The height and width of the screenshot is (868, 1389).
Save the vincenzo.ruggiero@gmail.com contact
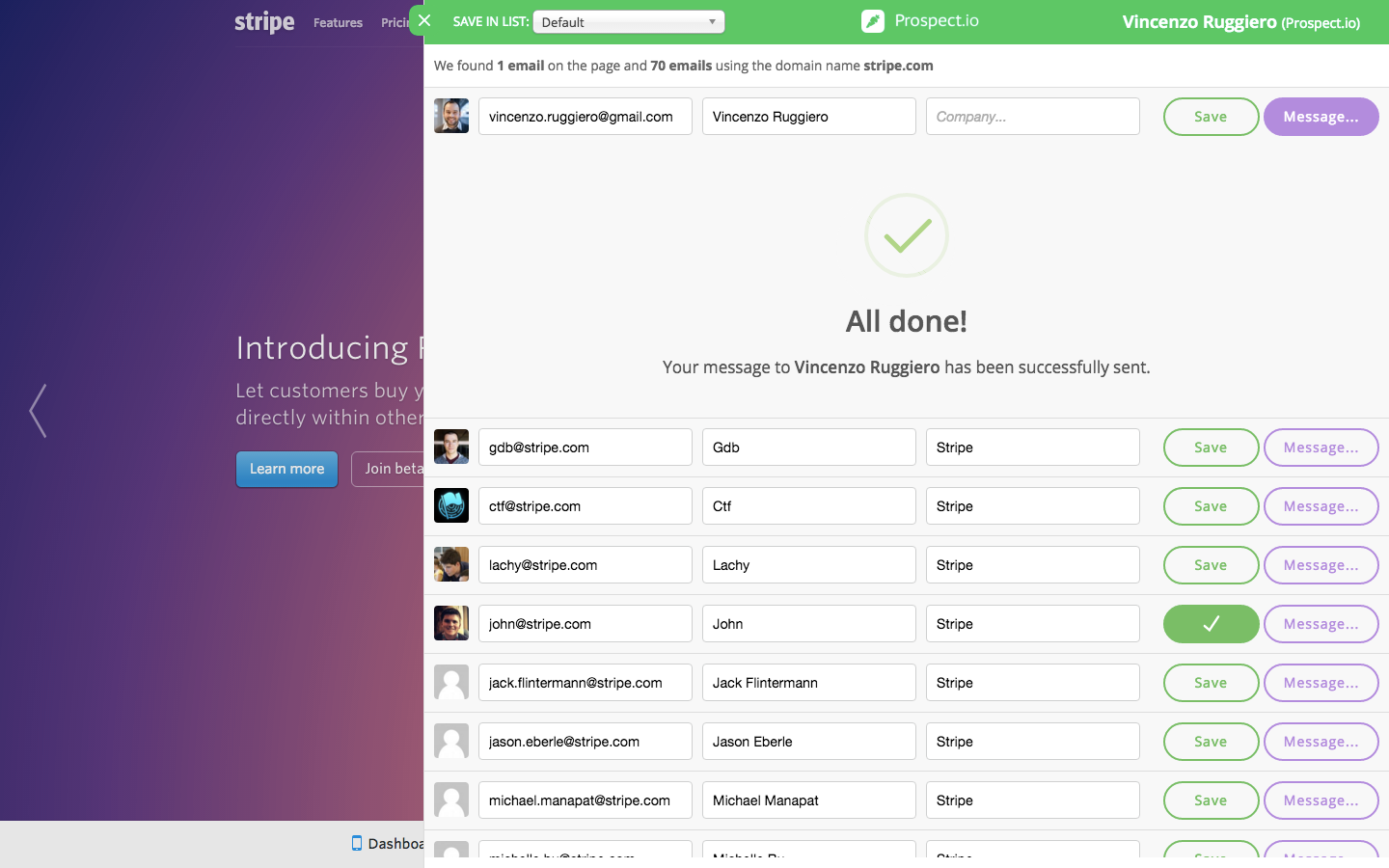tap(1211, 117)
